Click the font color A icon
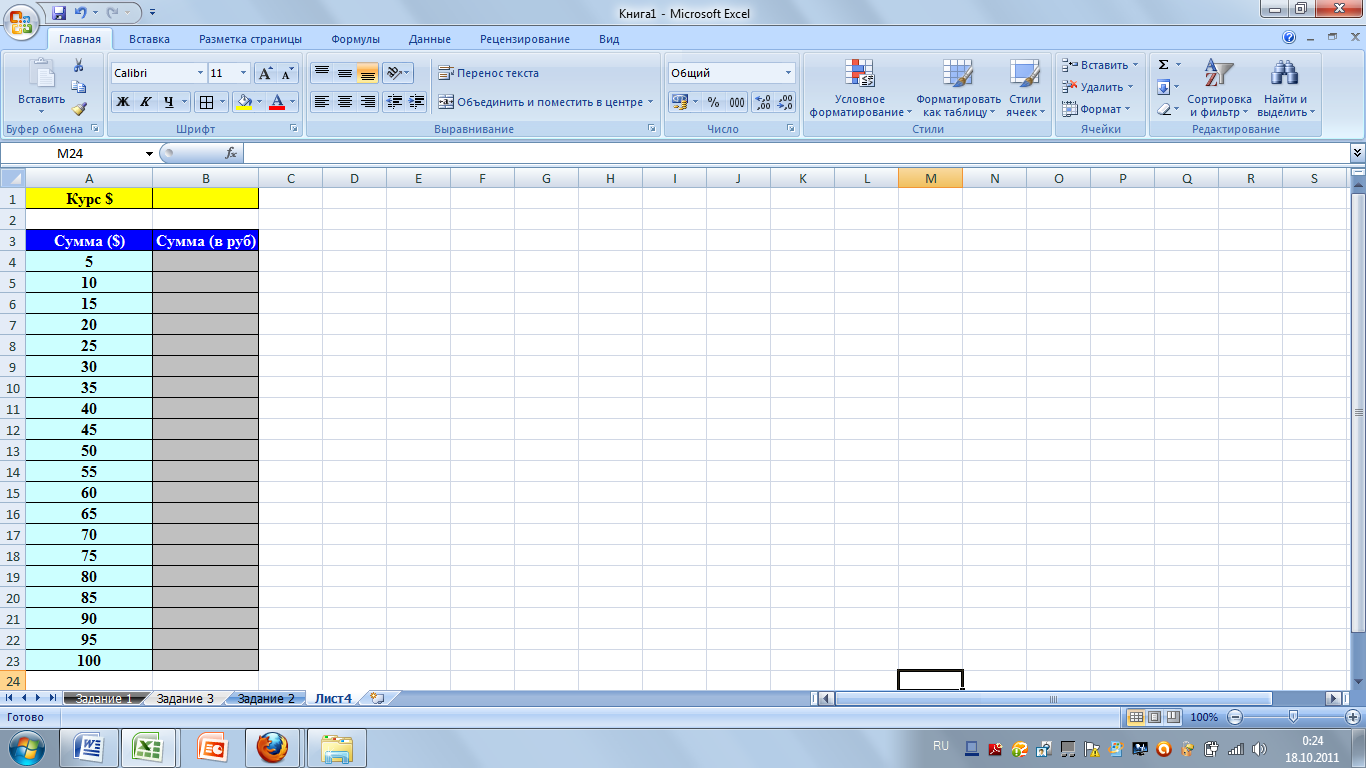1366x768 pixels. (x=277, y=102)
